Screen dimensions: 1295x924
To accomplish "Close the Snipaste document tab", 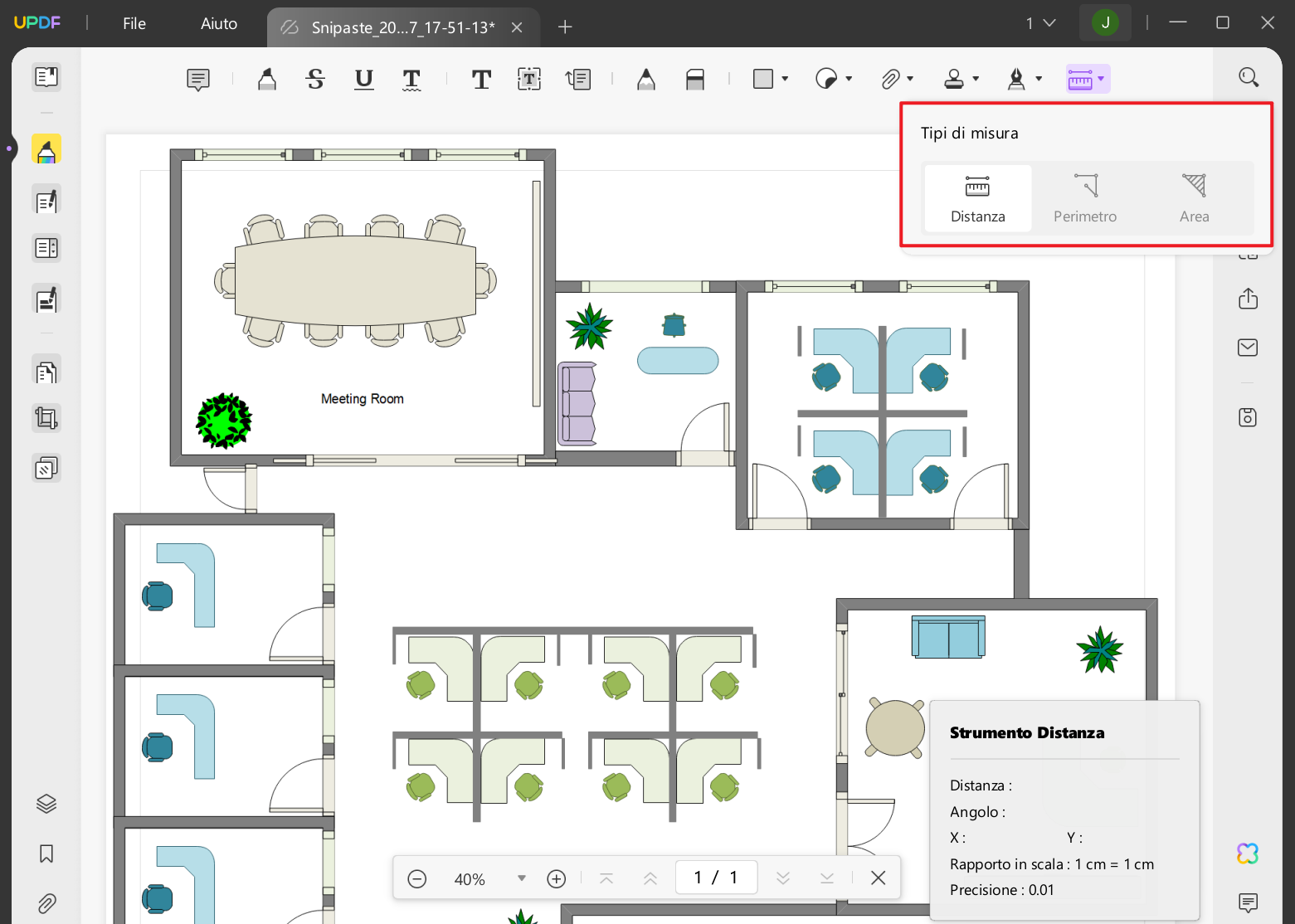I will click(x=517, y=27).
